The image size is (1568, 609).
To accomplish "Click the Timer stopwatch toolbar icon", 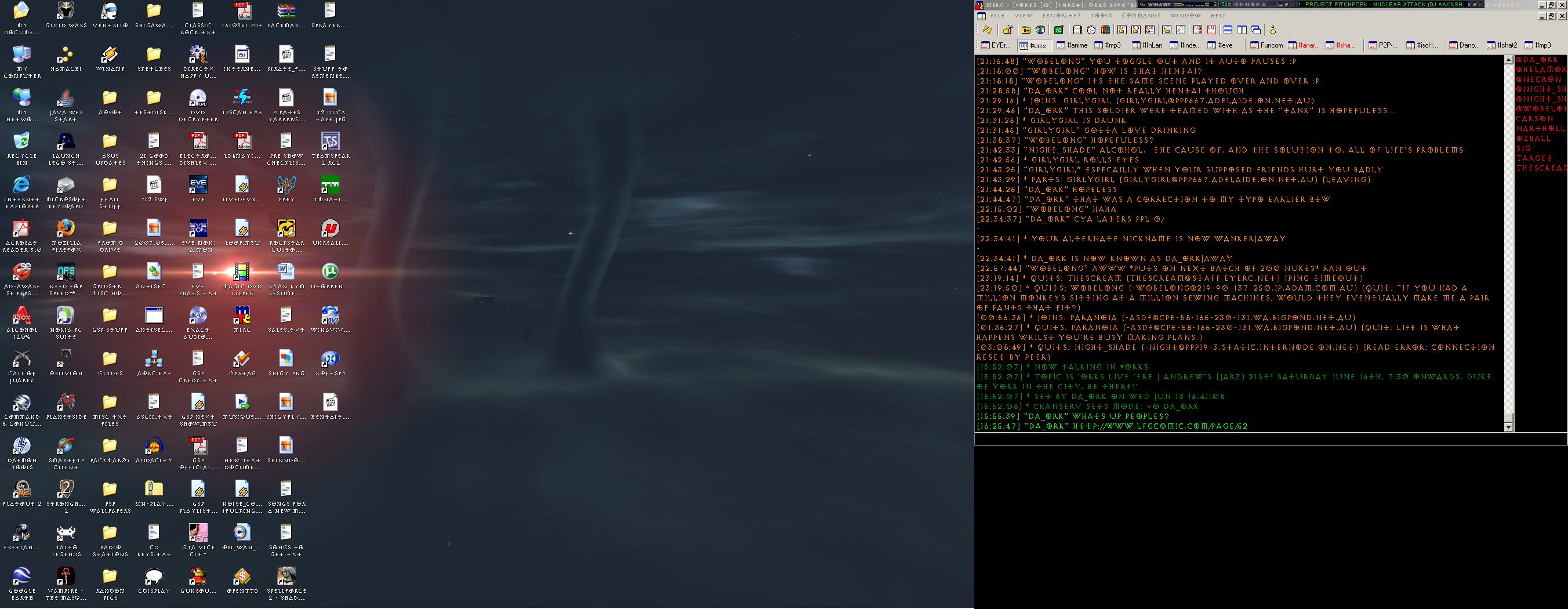I will (1091, 30).
